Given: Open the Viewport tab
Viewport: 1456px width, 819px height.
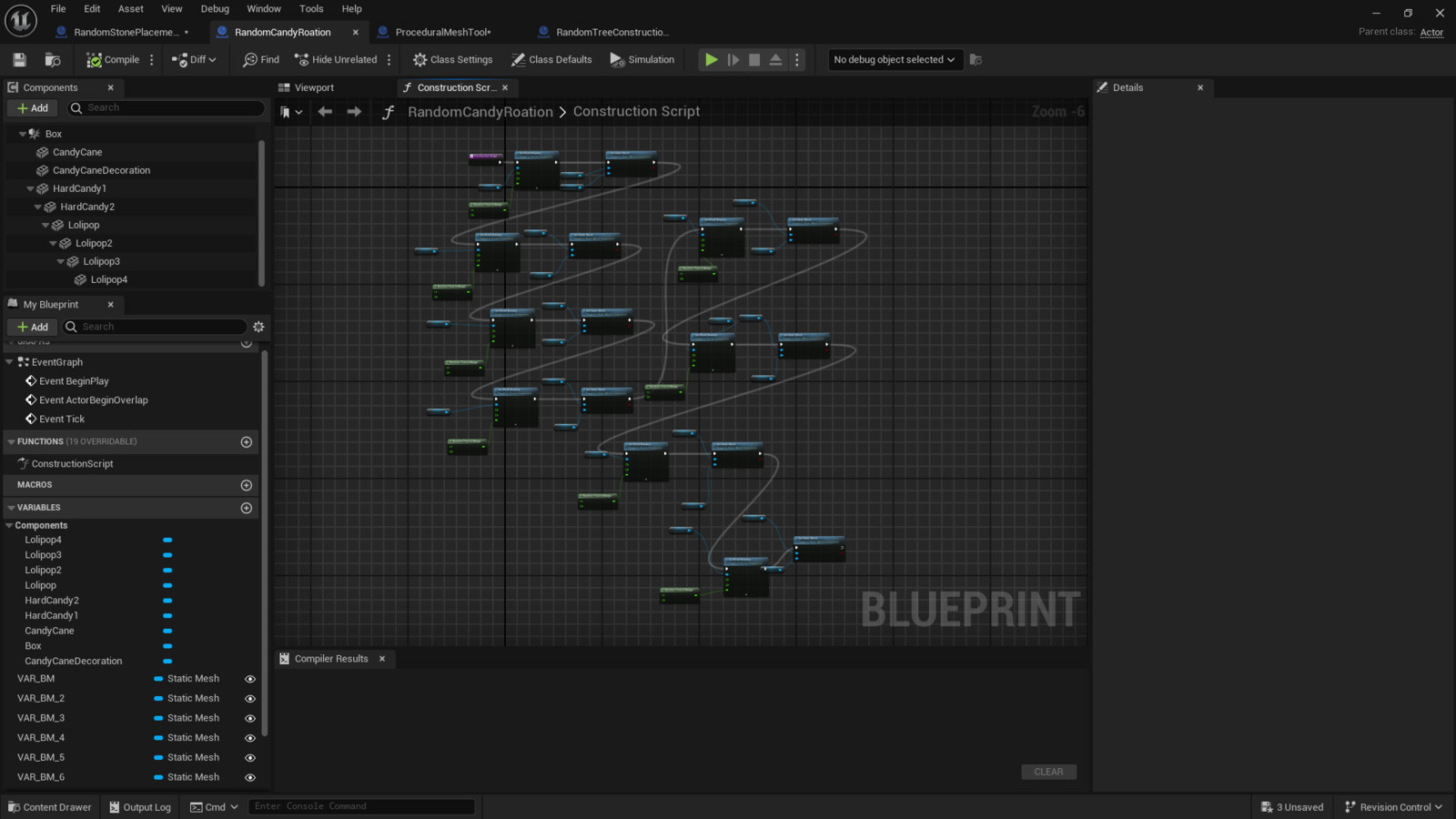Looking at the screenshot, I should (314, 88).
